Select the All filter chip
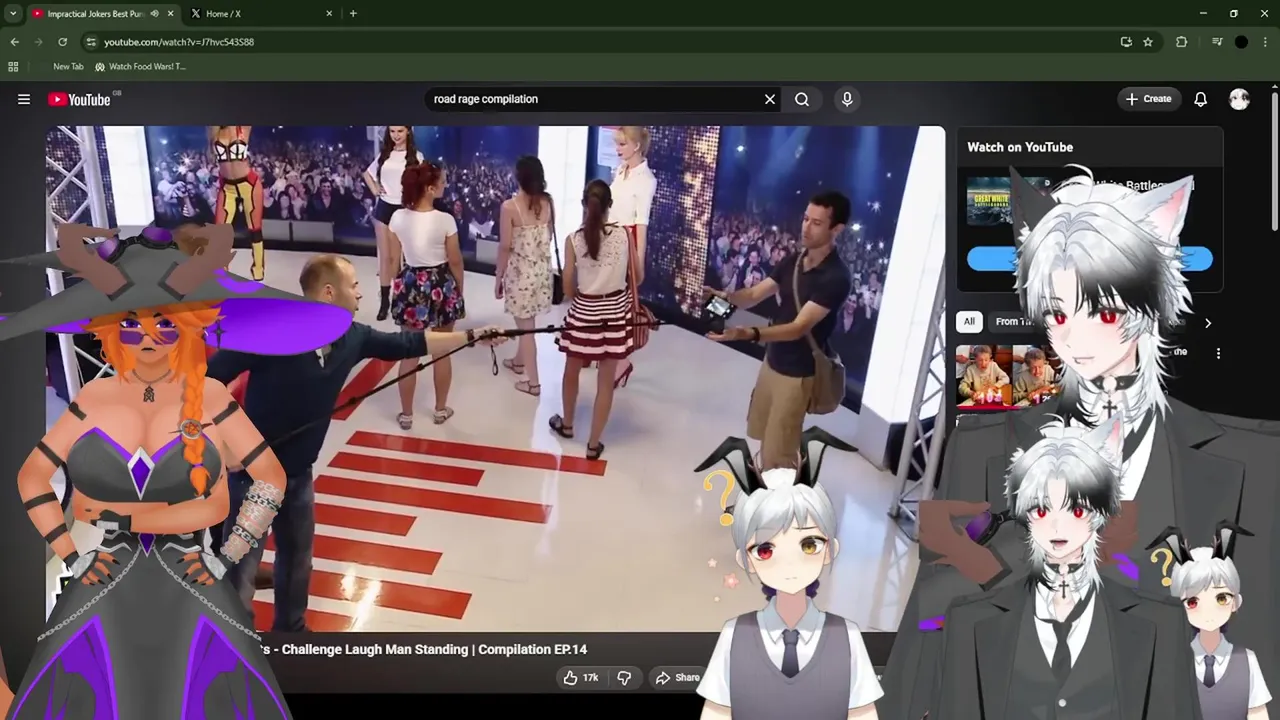The width and height of the screenshot is (1280, 720). click(x=969, y=321)
